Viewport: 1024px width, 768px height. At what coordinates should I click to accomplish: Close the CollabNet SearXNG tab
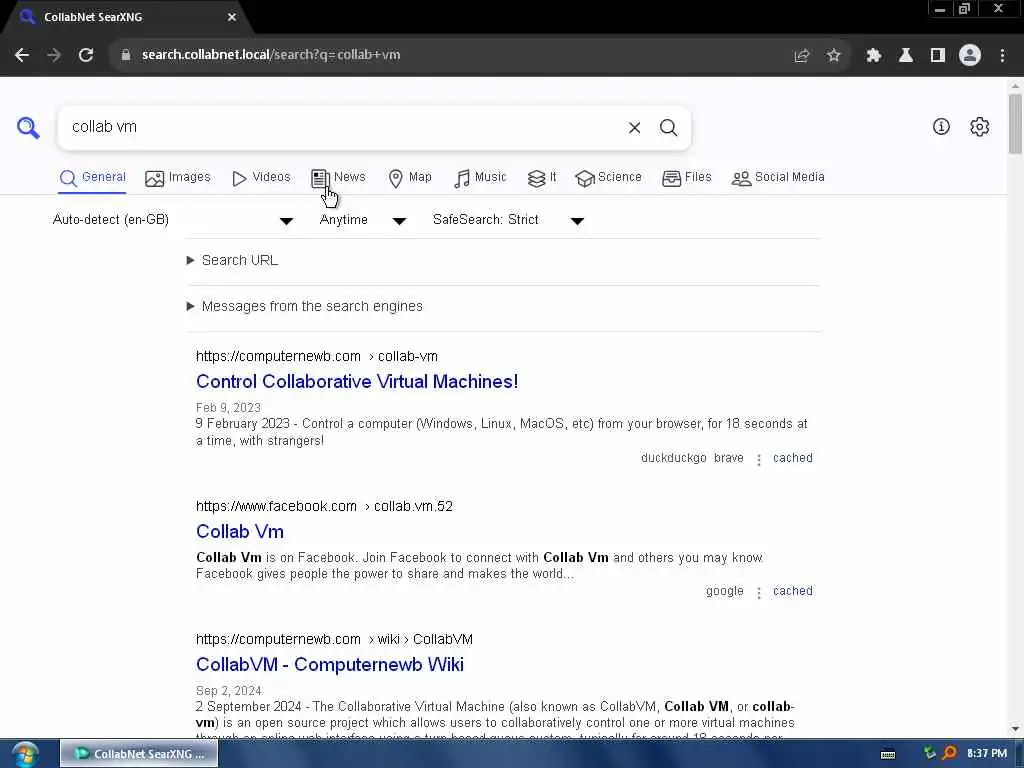coord(231,18)
